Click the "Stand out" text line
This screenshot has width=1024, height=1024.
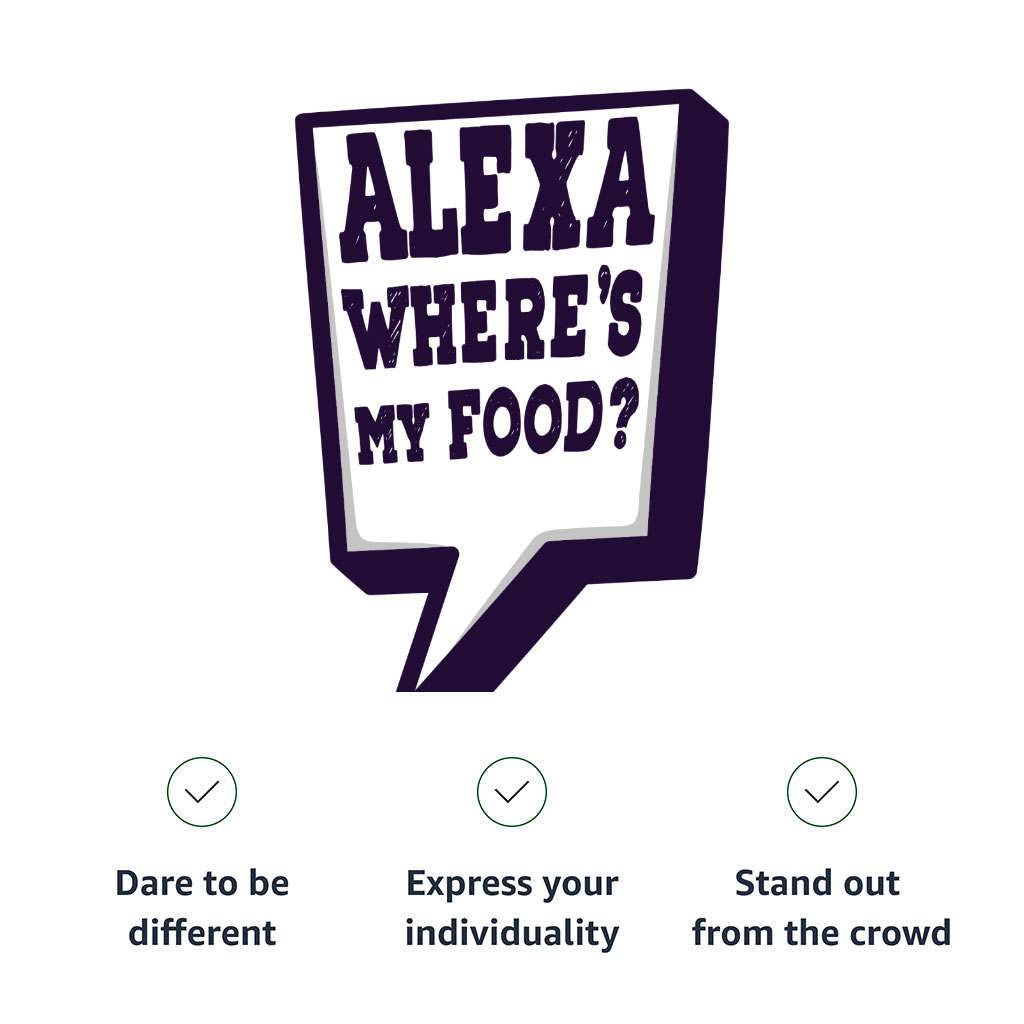point(818,884)
